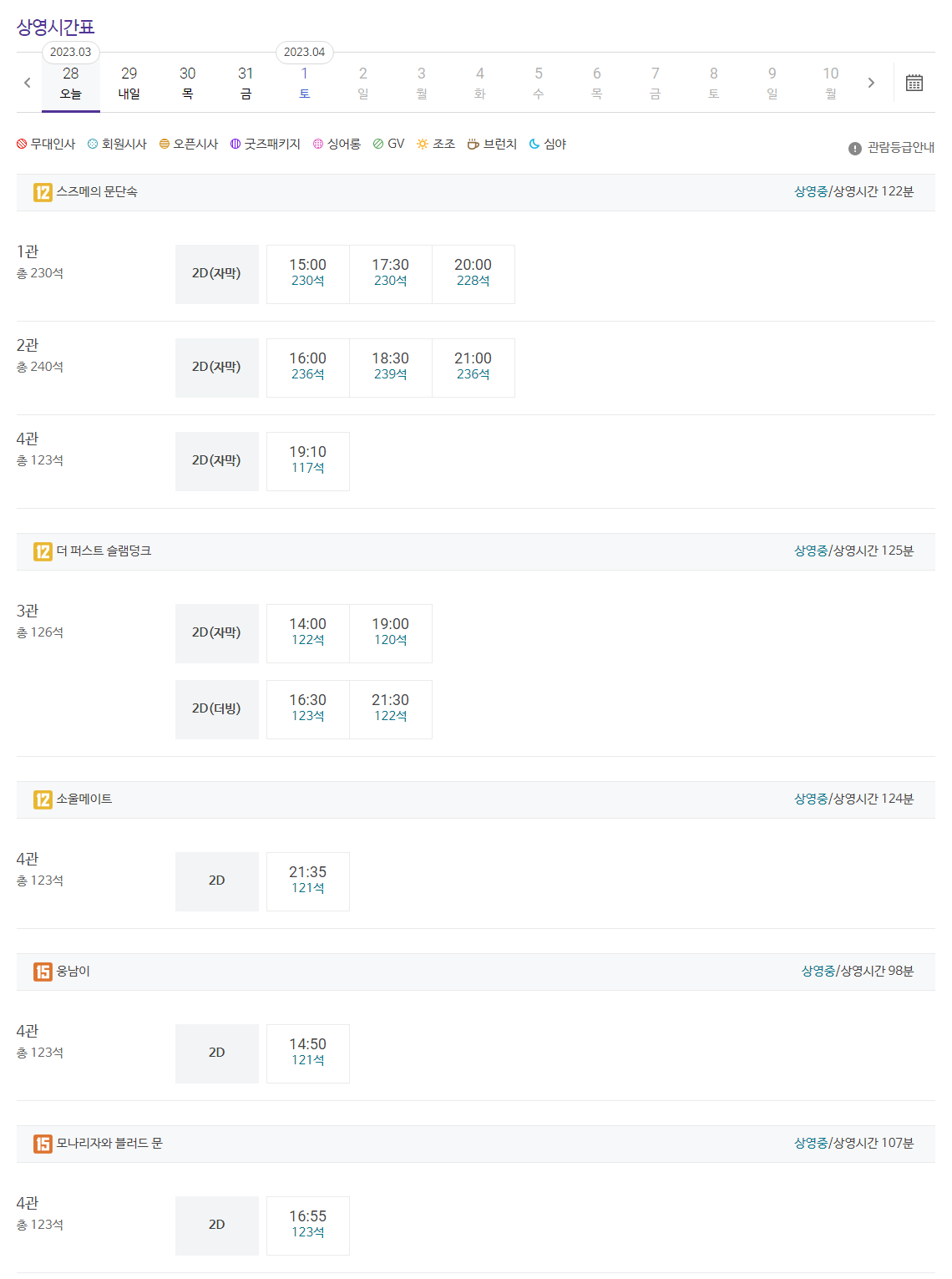Show later dates with right arrow
Screen dimensions: 952x1279
coord(871,83)
